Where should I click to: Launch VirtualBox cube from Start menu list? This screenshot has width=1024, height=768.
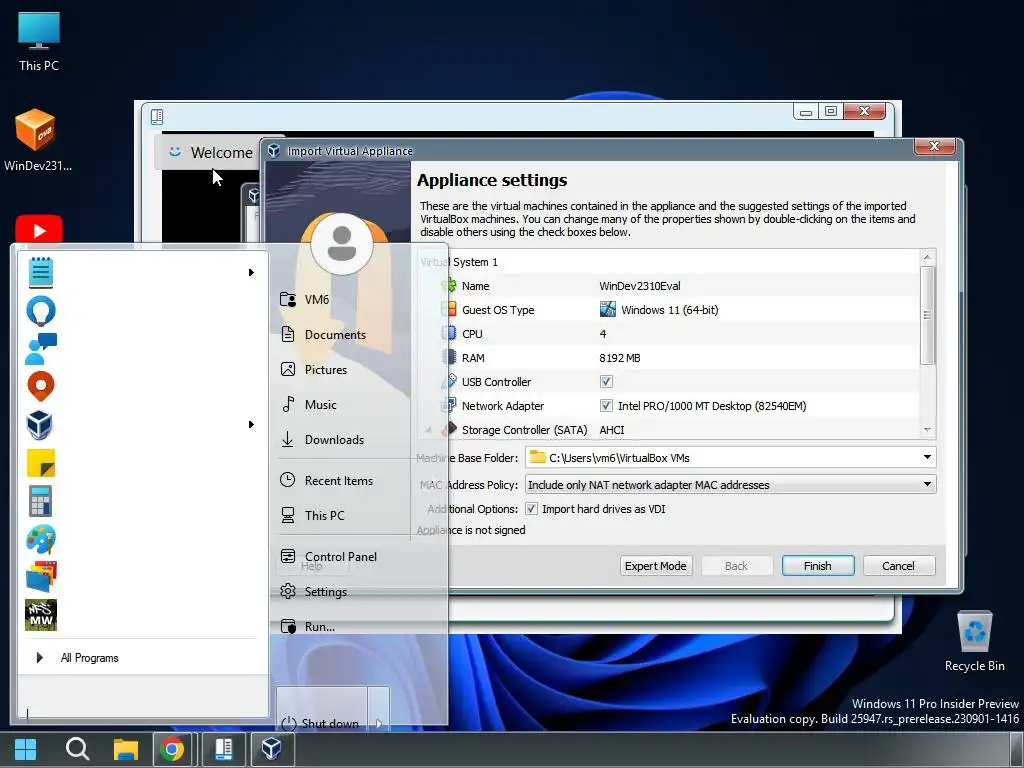click(40, 425)
